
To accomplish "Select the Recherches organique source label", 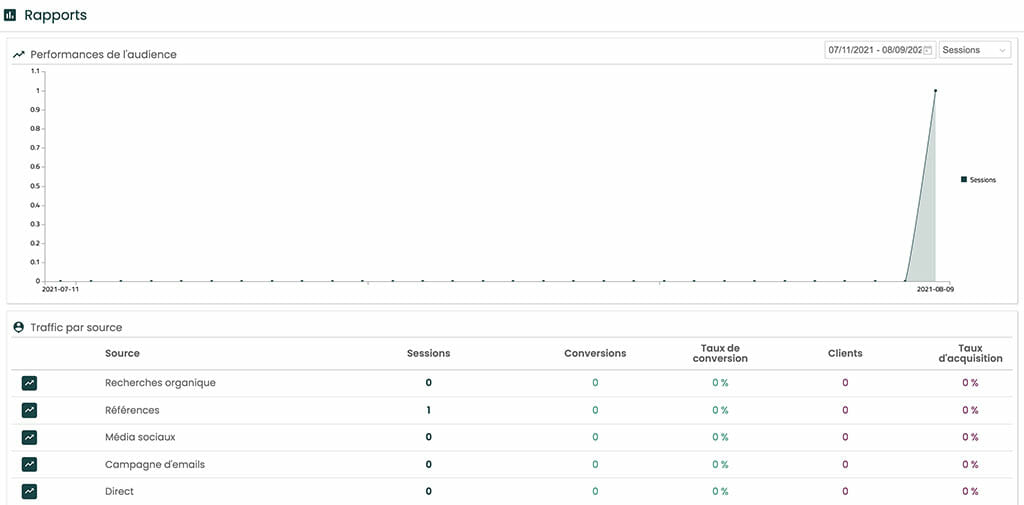I will tap(160, 383).
